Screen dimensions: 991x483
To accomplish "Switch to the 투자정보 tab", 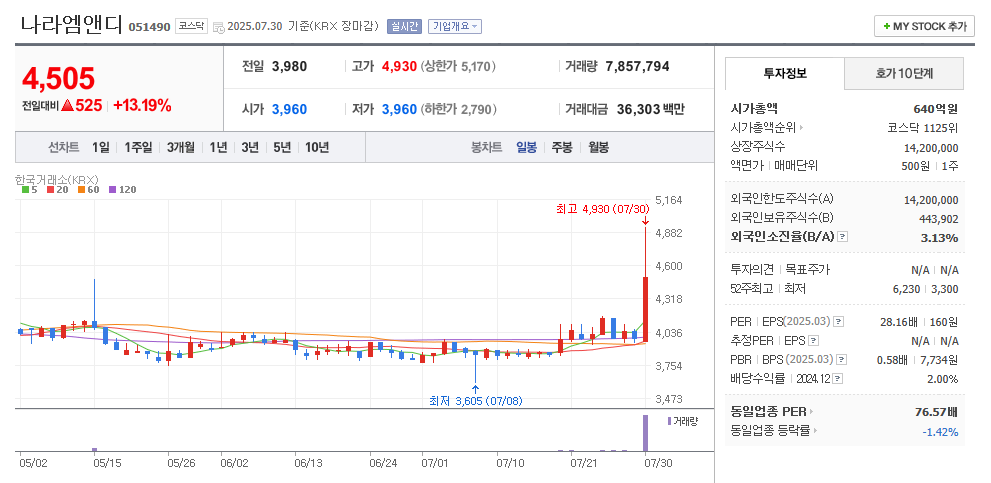I will (x=785, y=73).
